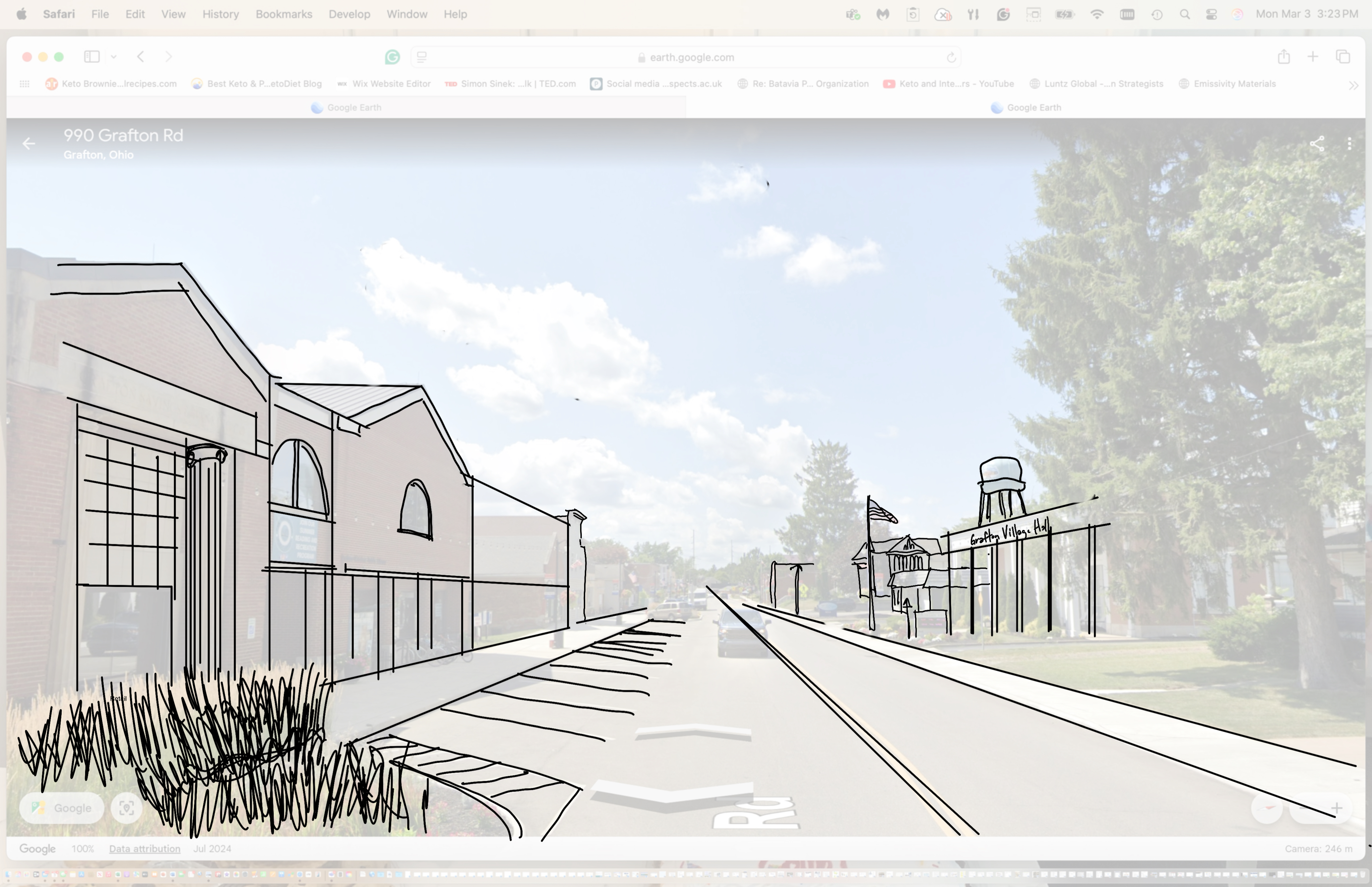Click the Grammarly extension icon in toolbar
The width and height of the screenshot is (1372, 887).
pyautogui.click(x=392, y=57)
